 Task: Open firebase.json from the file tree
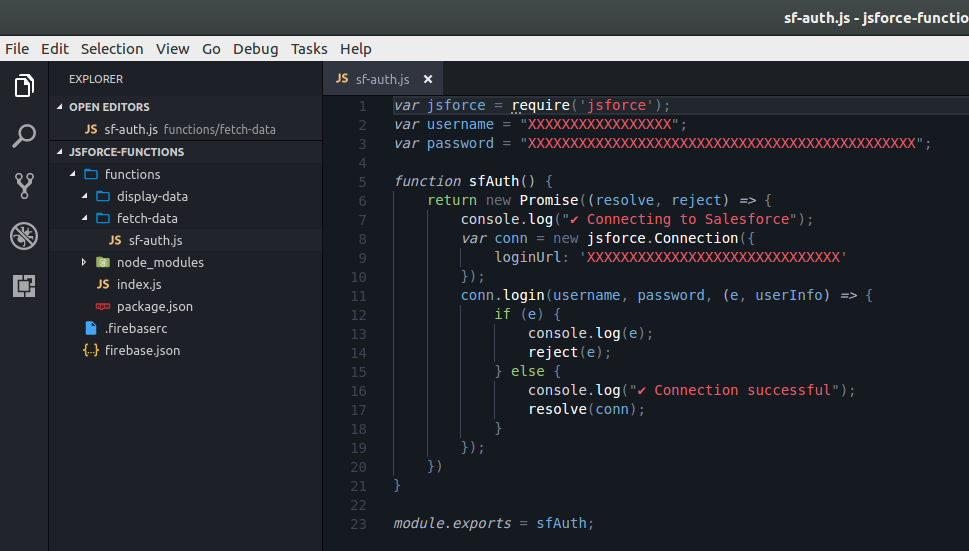click(142, 350)
